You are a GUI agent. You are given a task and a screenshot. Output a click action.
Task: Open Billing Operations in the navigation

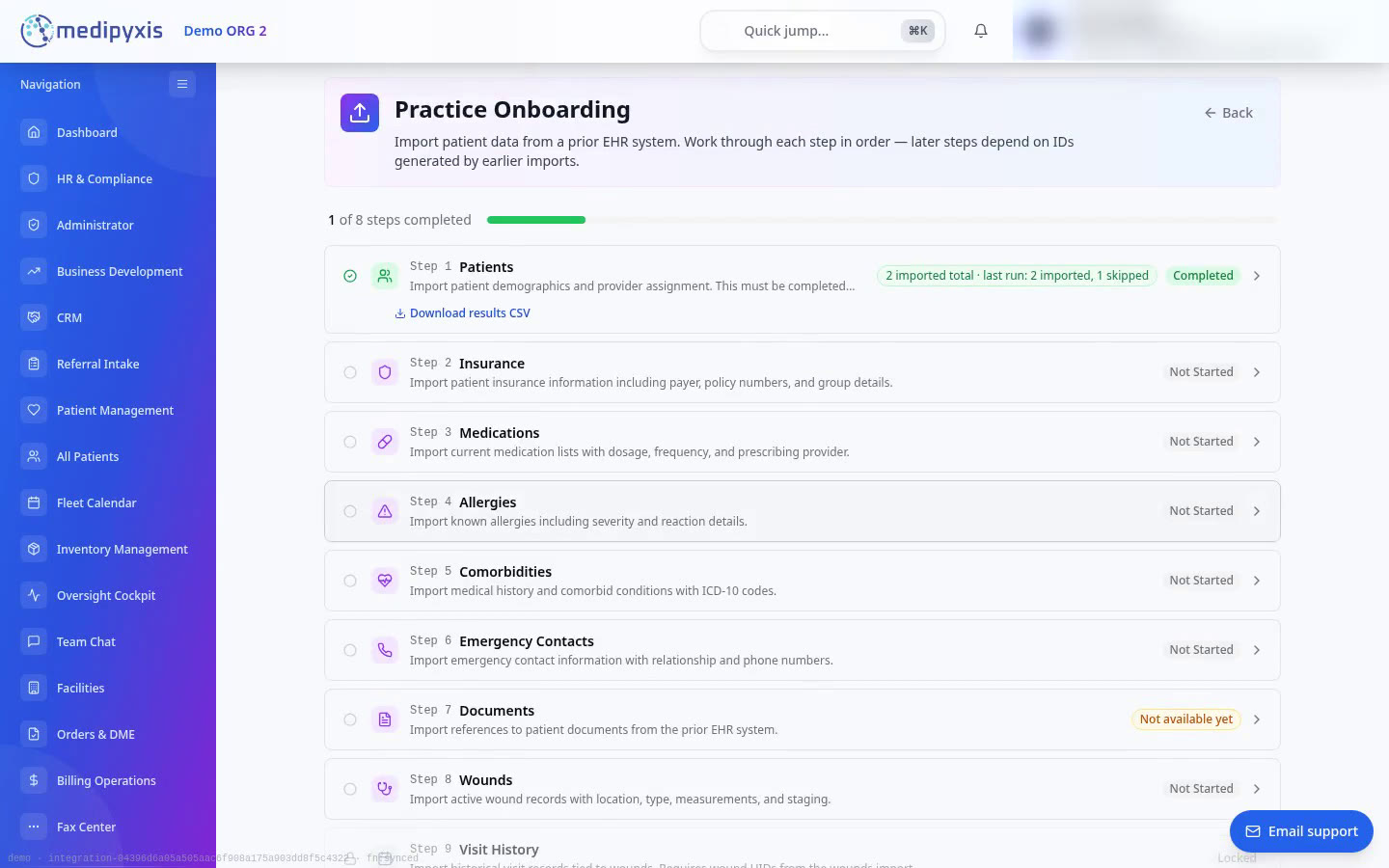(108, 780)
